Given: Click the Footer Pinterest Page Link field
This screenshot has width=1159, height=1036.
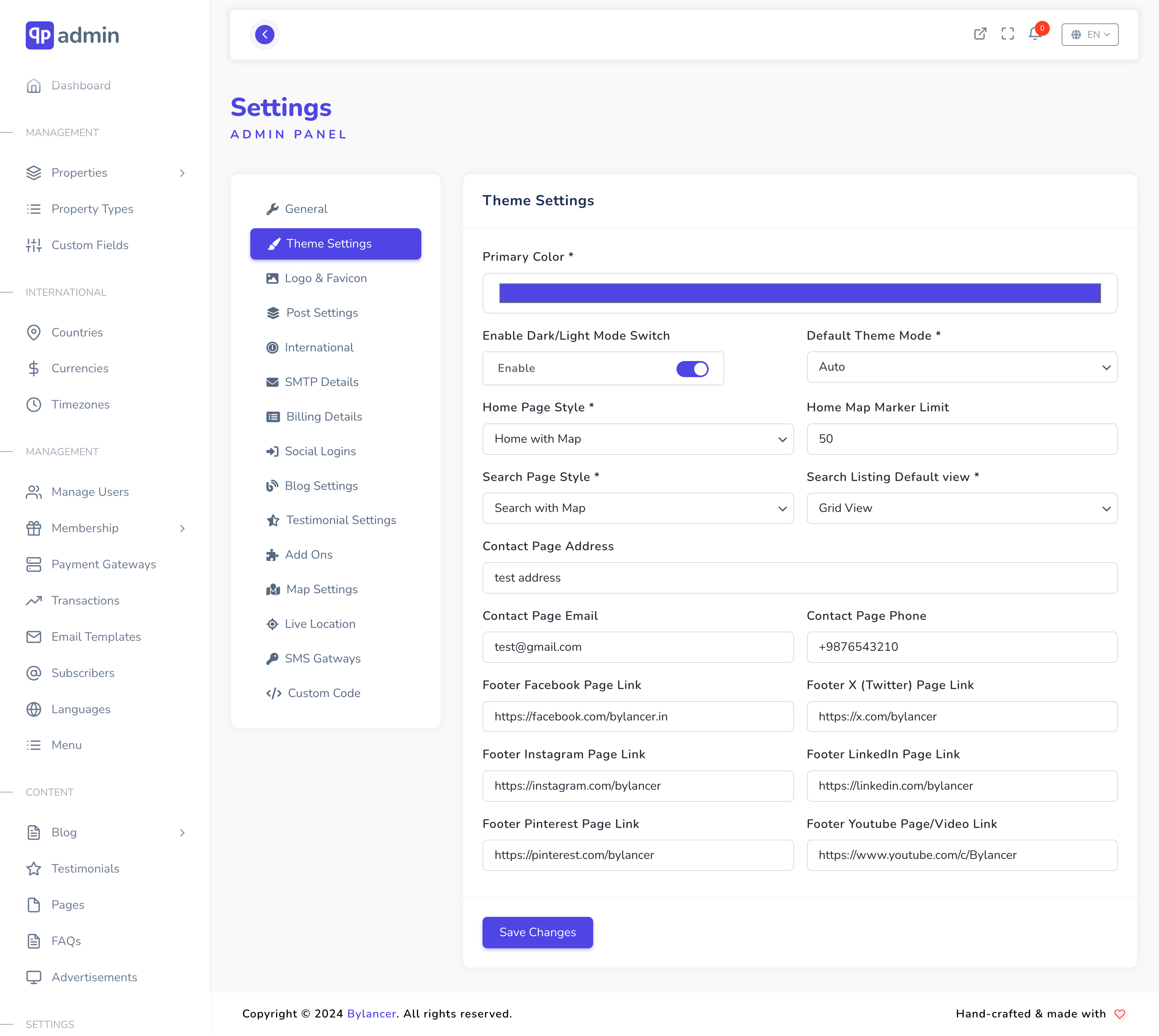Looking at the screenshot, I should 637,856.
